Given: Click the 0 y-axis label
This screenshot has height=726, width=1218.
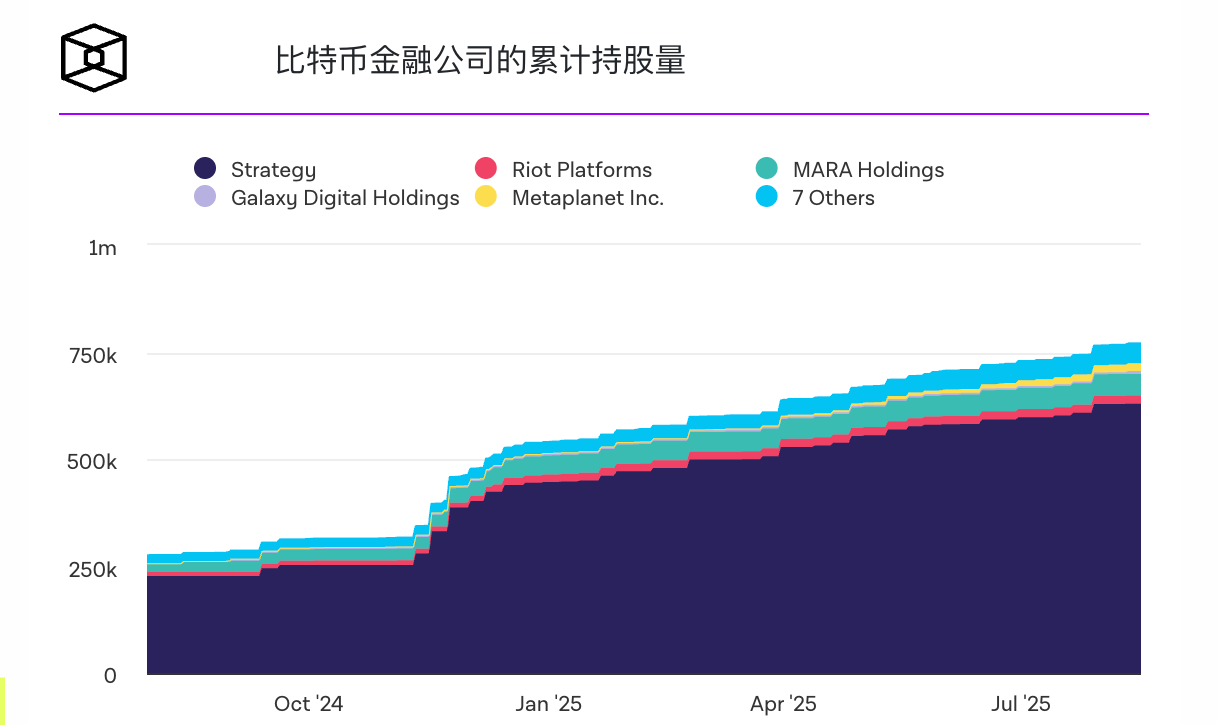Looking at the screenshot, I should [110, 676].
